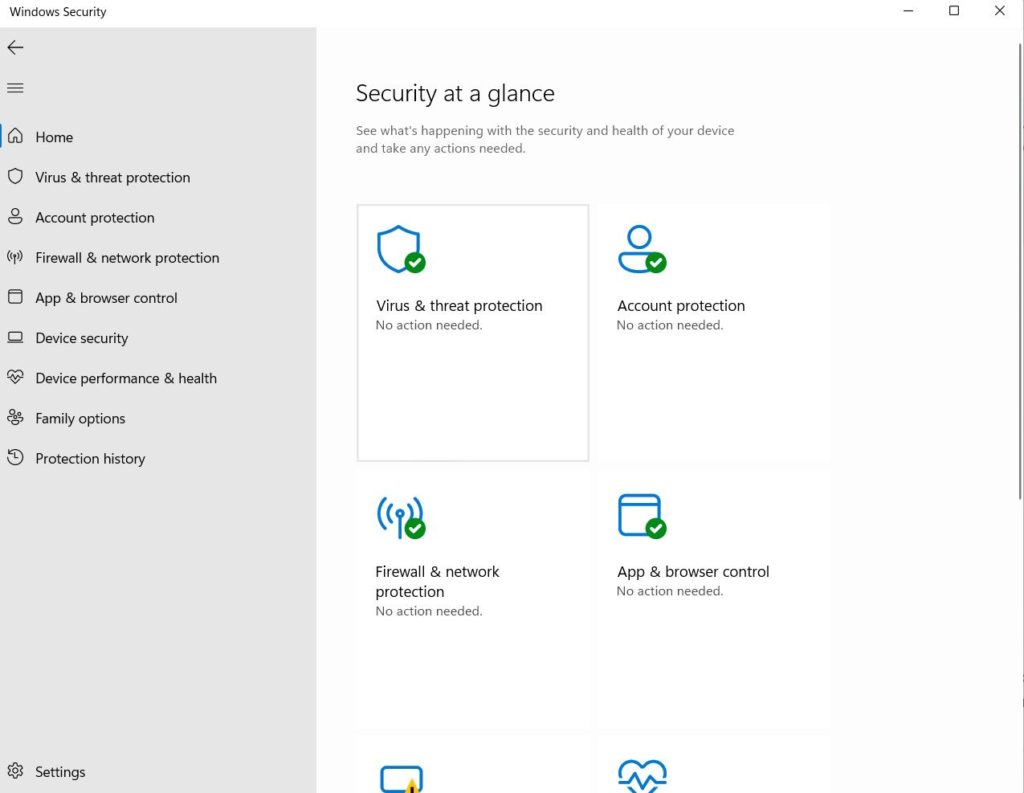Click 'No action needed.' under App & browser control

[x=669, y=591]
